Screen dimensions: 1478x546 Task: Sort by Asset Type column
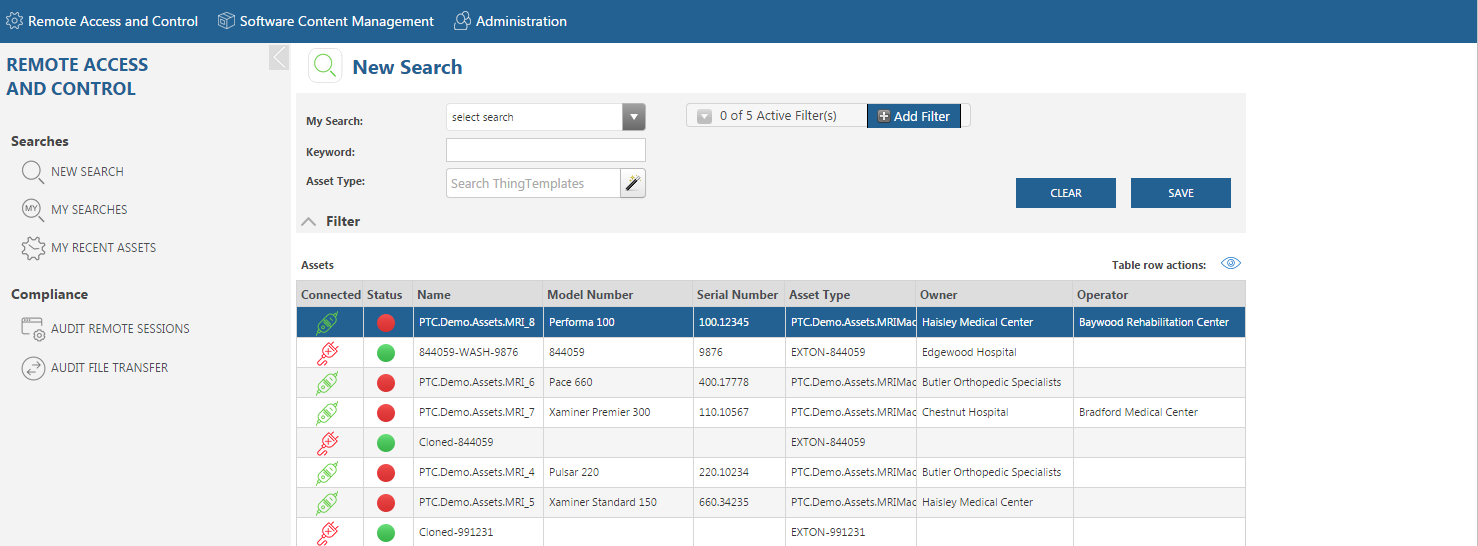851,295
